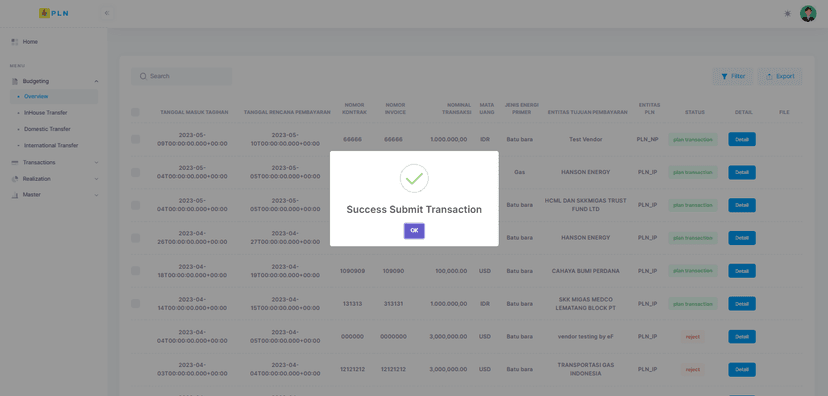Click contract number 1090909

pos(353,271)
